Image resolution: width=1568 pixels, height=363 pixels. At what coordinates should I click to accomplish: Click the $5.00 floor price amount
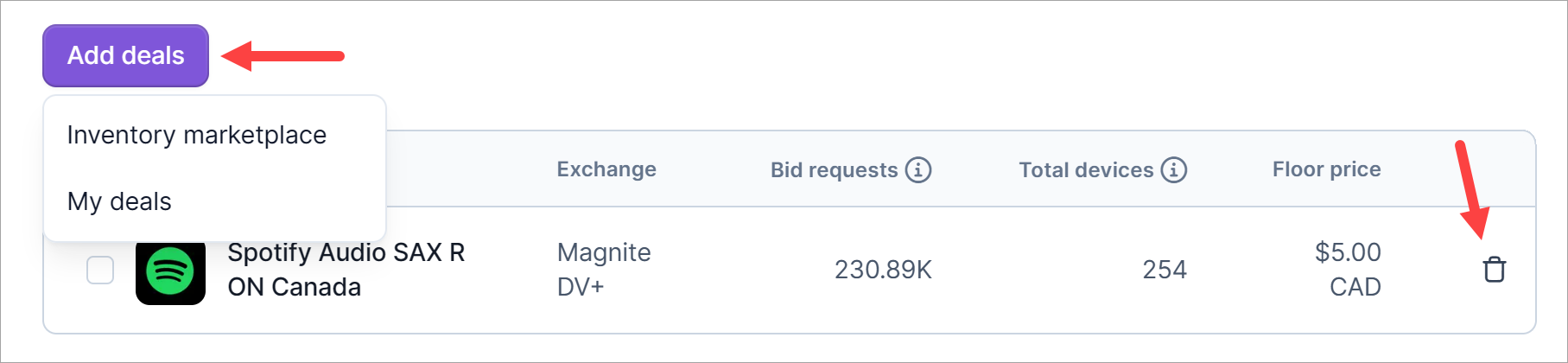[1348, 252]
